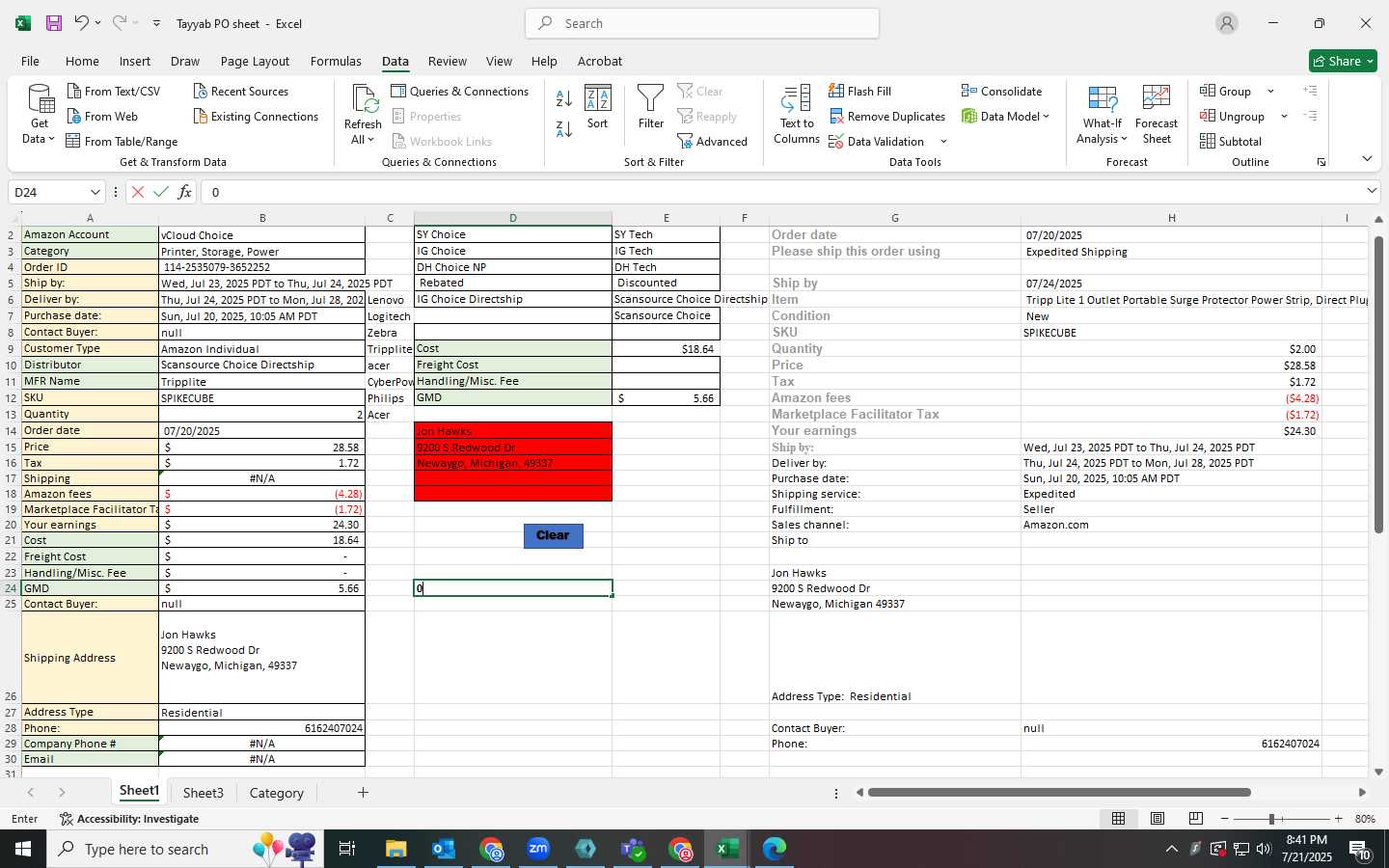Switch to Page Break Preview icon
The height and width of the screenshot is (868, 1389).
1196,818
